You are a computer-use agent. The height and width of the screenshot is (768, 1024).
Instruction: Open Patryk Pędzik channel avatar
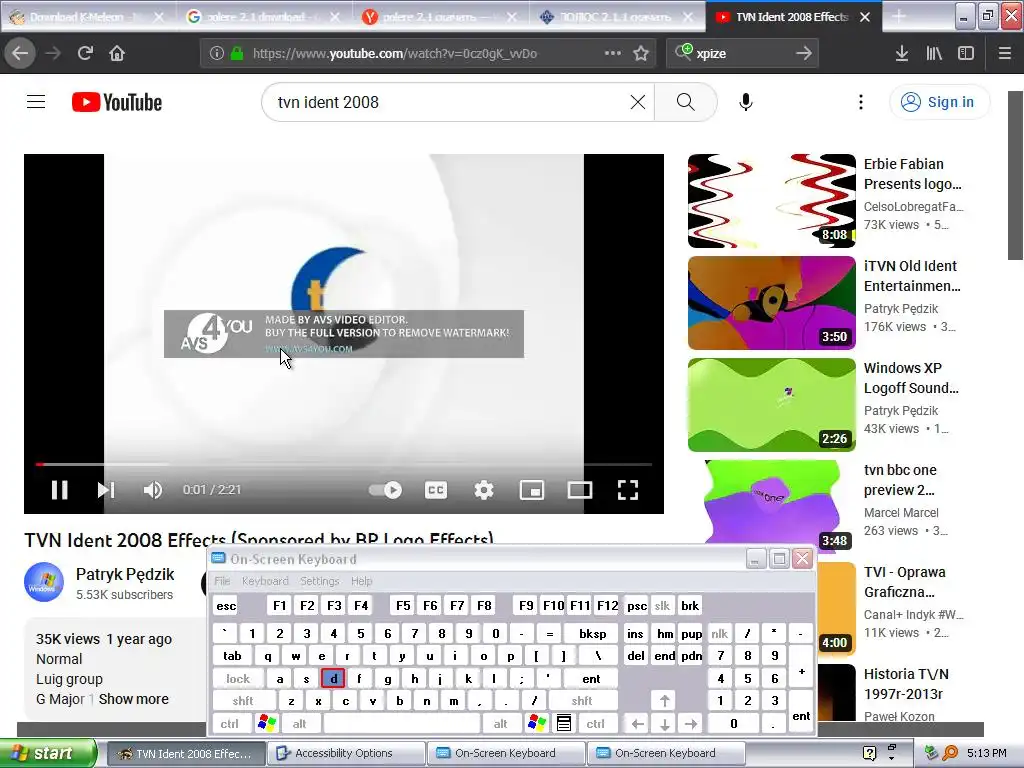pos(44,582)
